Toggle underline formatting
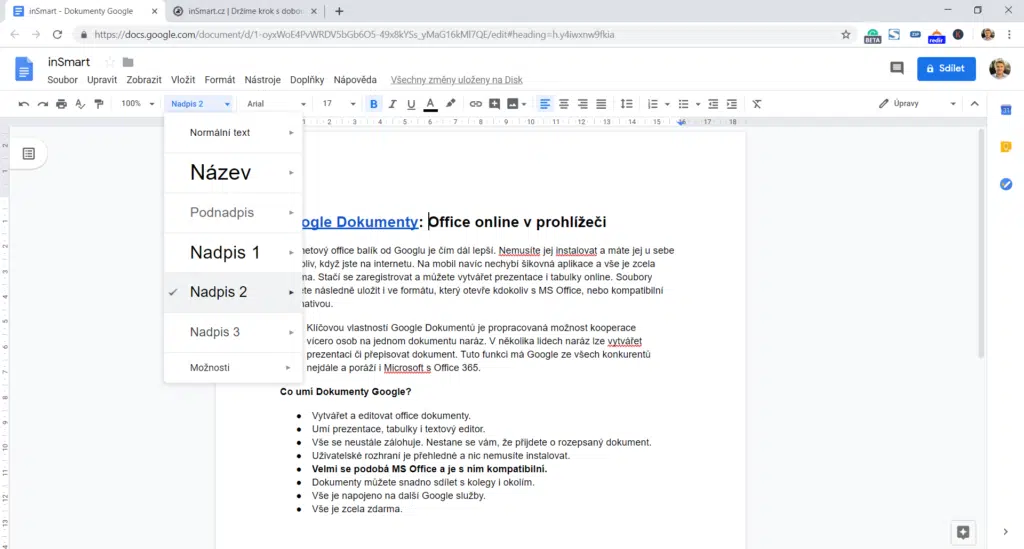Image resolution: width=1024 pixels, height=549 pixels. point(411,104)
